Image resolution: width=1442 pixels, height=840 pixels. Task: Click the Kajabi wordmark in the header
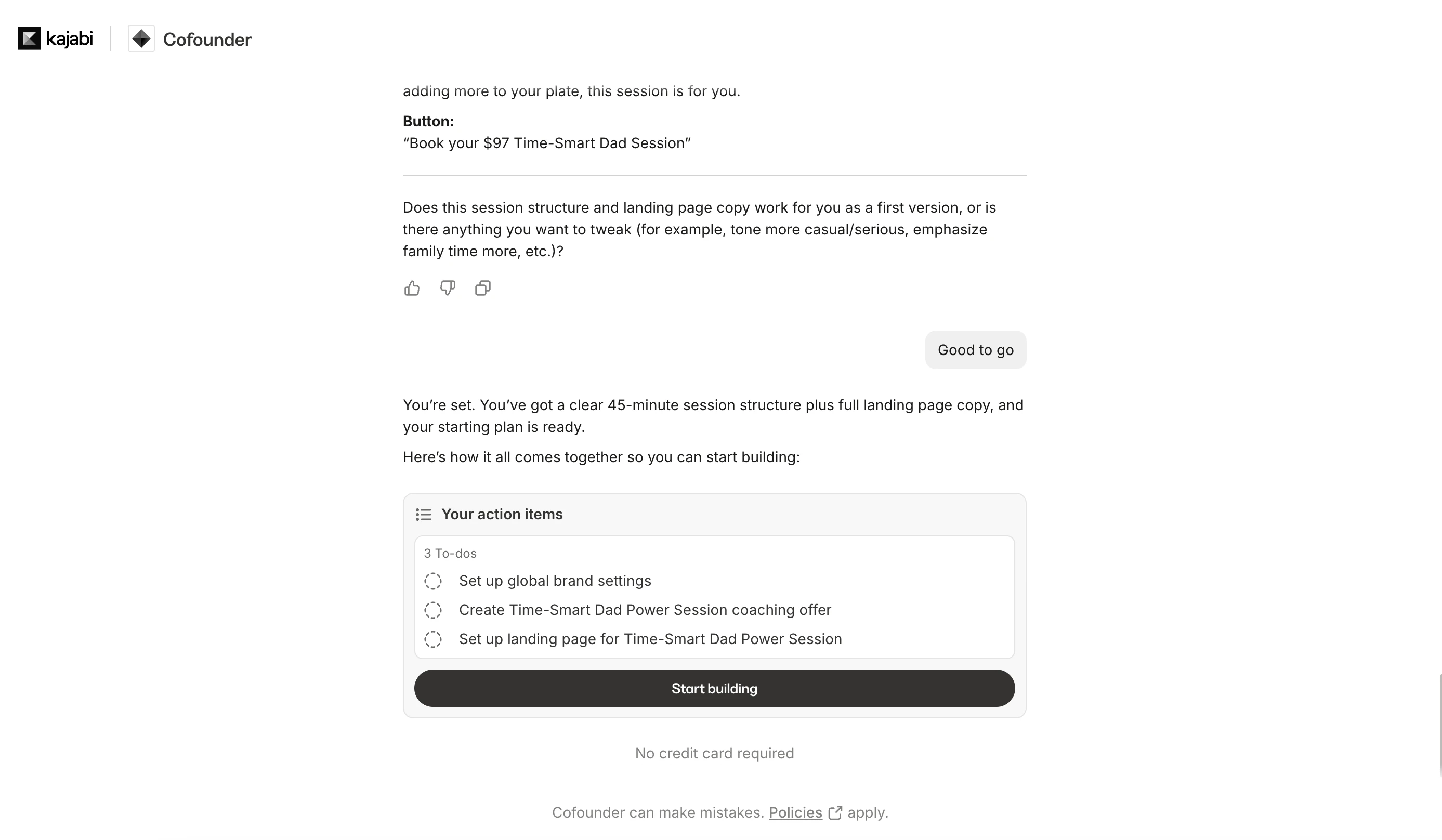coord(69,38)
